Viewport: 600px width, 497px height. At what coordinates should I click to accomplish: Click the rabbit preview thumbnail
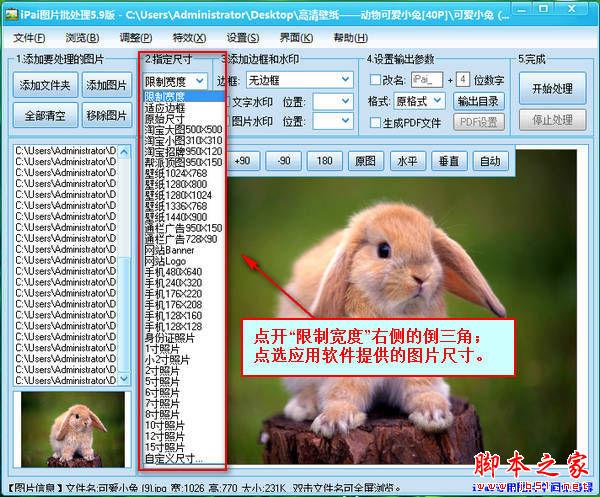click(72, 429)
